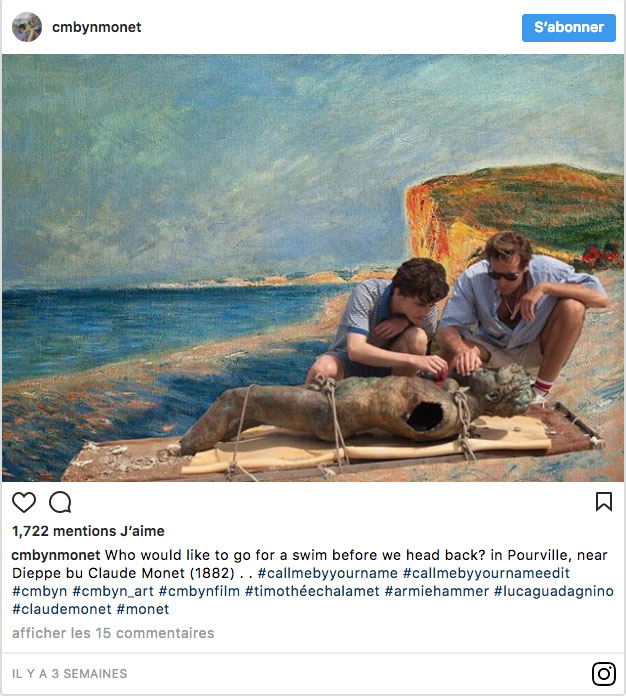626x696 pixels.
Task: Follow the #cmbyn_art hashtag link
Action: click(113, 591)
